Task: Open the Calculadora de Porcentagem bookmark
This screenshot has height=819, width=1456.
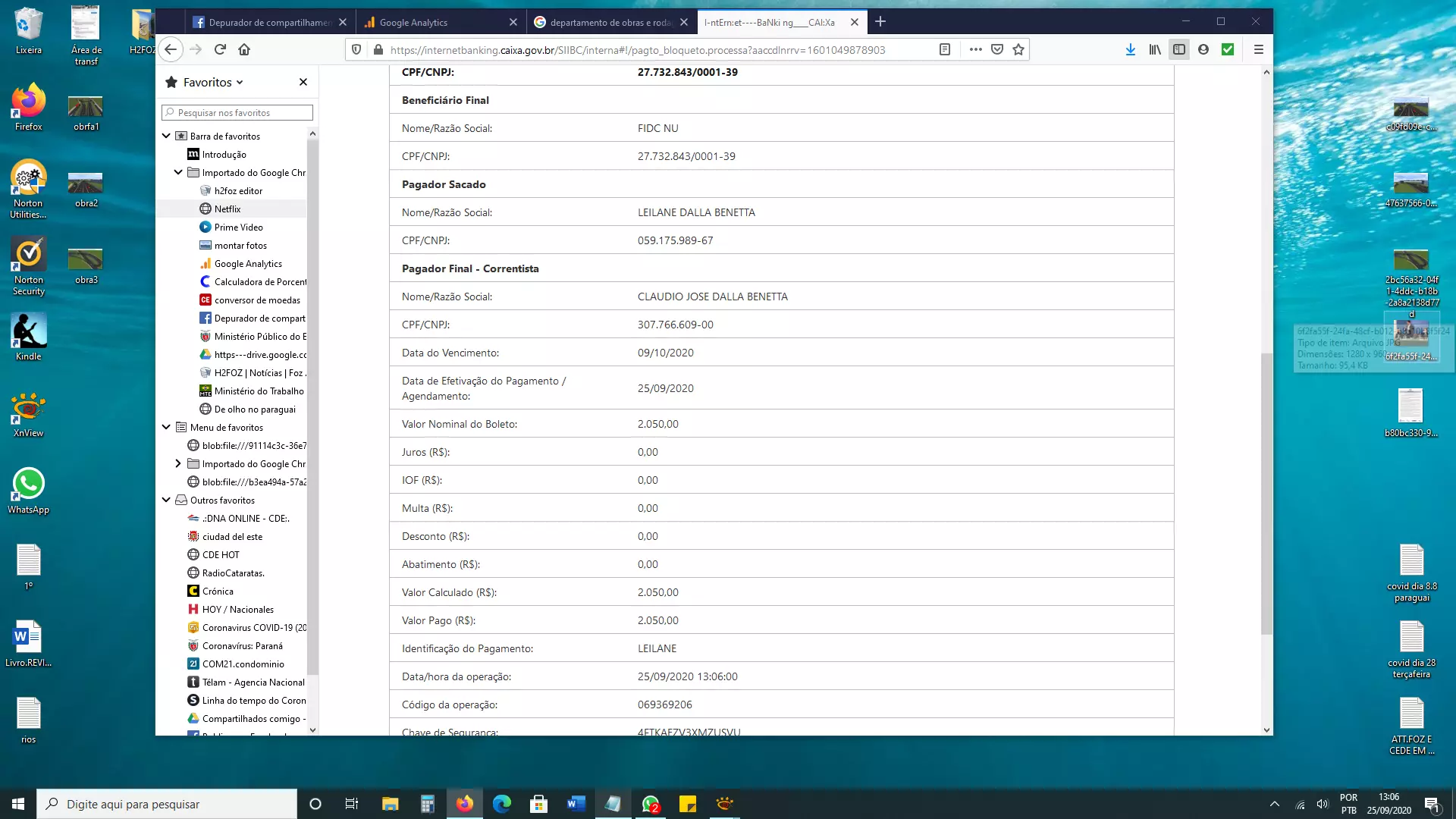Action: coord(259,281)
